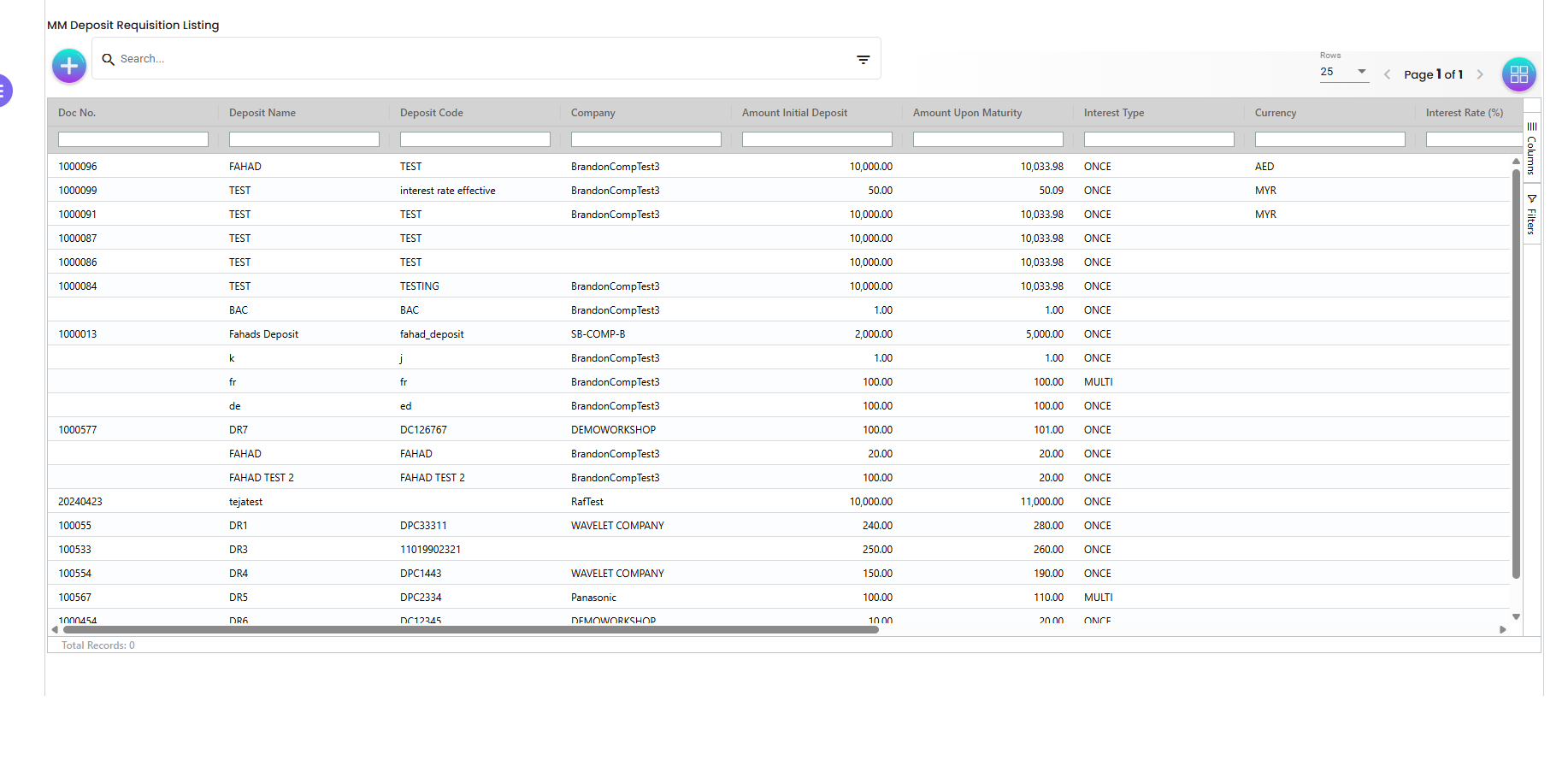
Task: Sort by Interest Type column header
Action: [1114, 113]
